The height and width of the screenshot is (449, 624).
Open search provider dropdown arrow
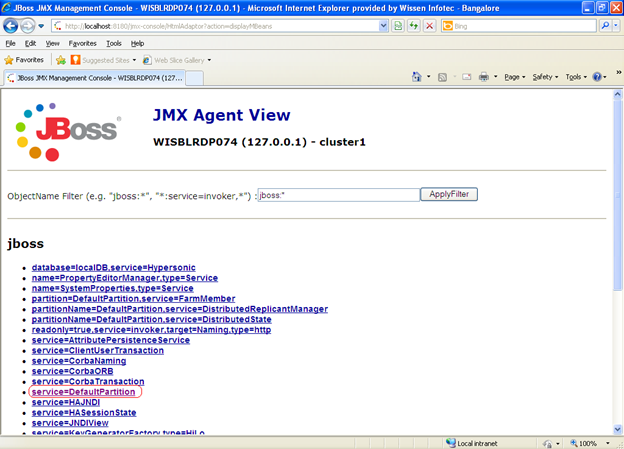[x=616, y=26]
